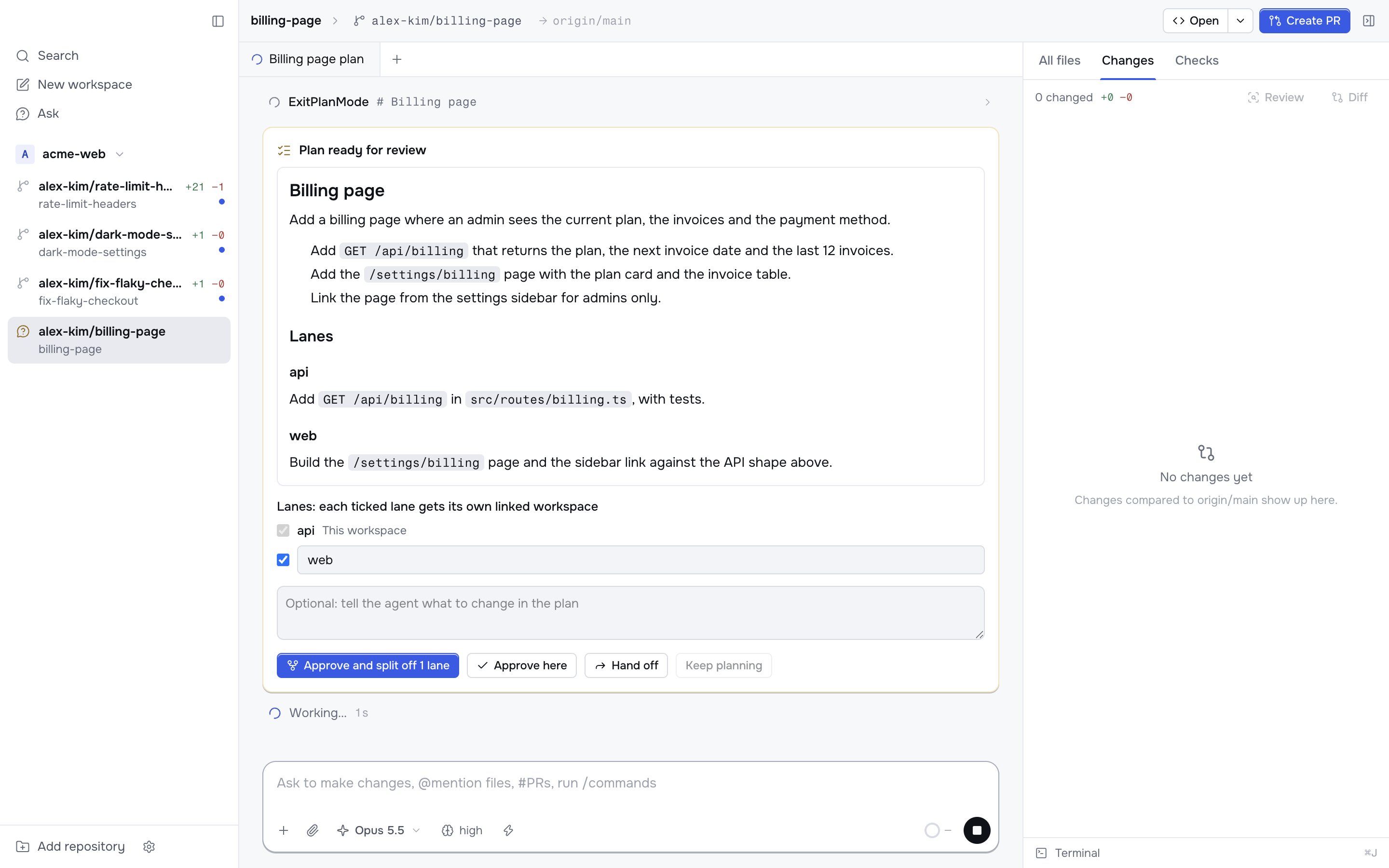1389x868 pixels.
Task: Select the Changes tab
Action: pos(1127,60)
